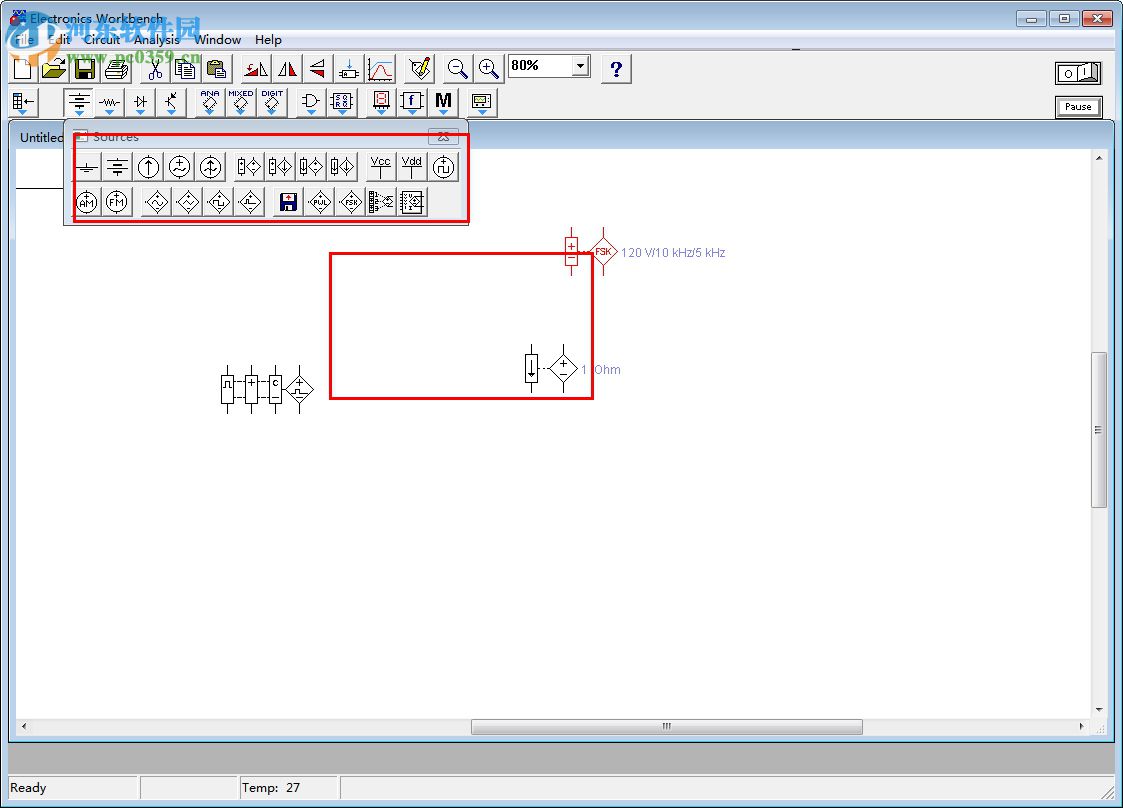Select the FM source component
1123x808 pixels.
point(117,201)
